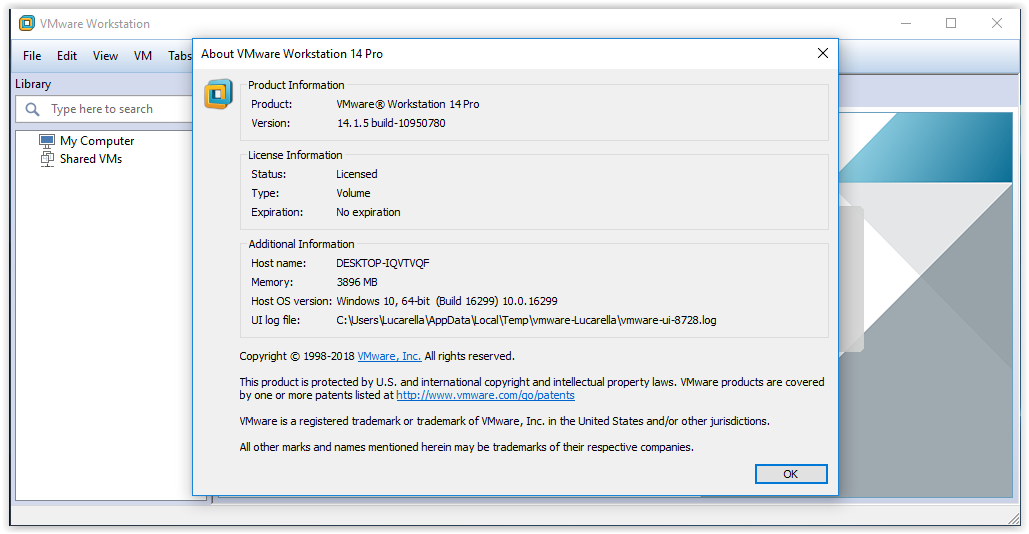
Task: Select Shared VMs in Library tree
Action: 91,159
